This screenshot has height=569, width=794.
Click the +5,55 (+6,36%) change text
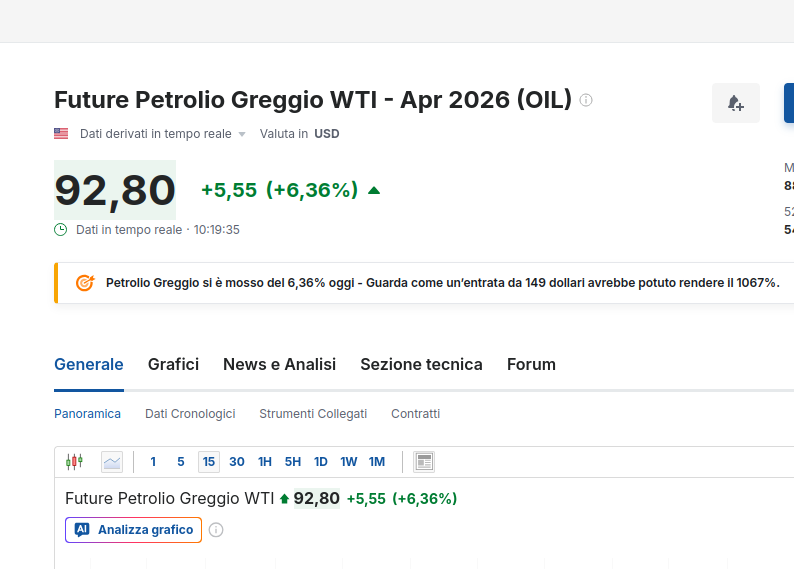[x=280, y=190]
